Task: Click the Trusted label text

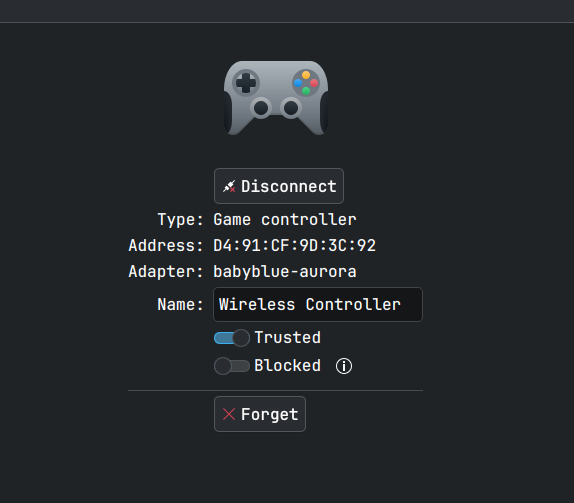Action: pyautogui.click(x=287, y=338)
